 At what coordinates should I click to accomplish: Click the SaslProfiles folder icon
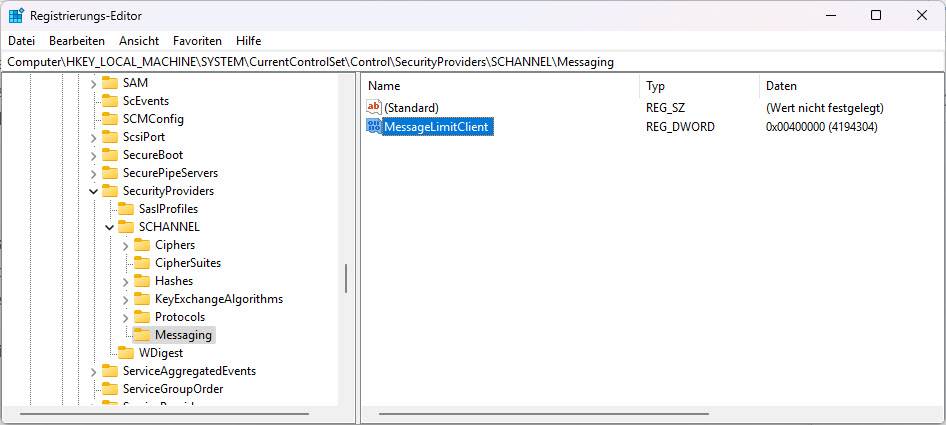[x=126, y=209]
